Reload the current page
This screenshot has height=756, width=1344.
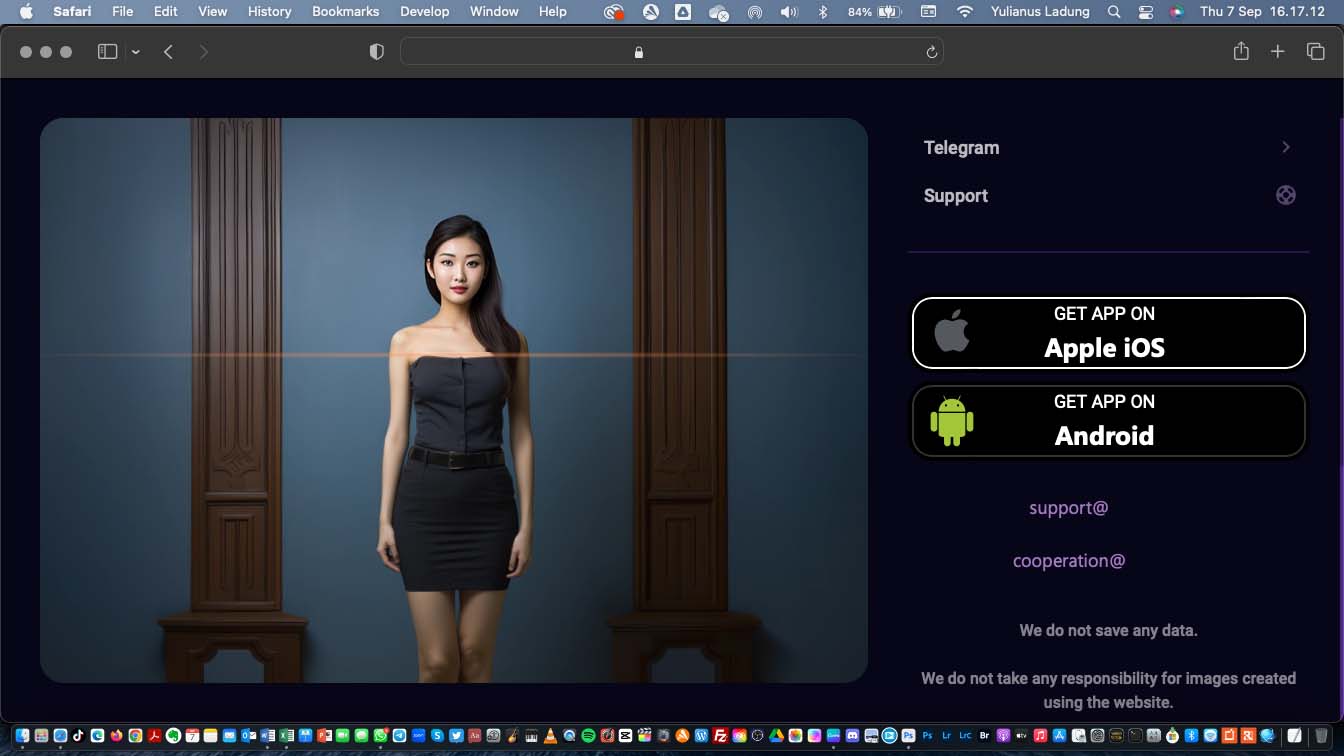pyautogui.click(x=931, y=52)
